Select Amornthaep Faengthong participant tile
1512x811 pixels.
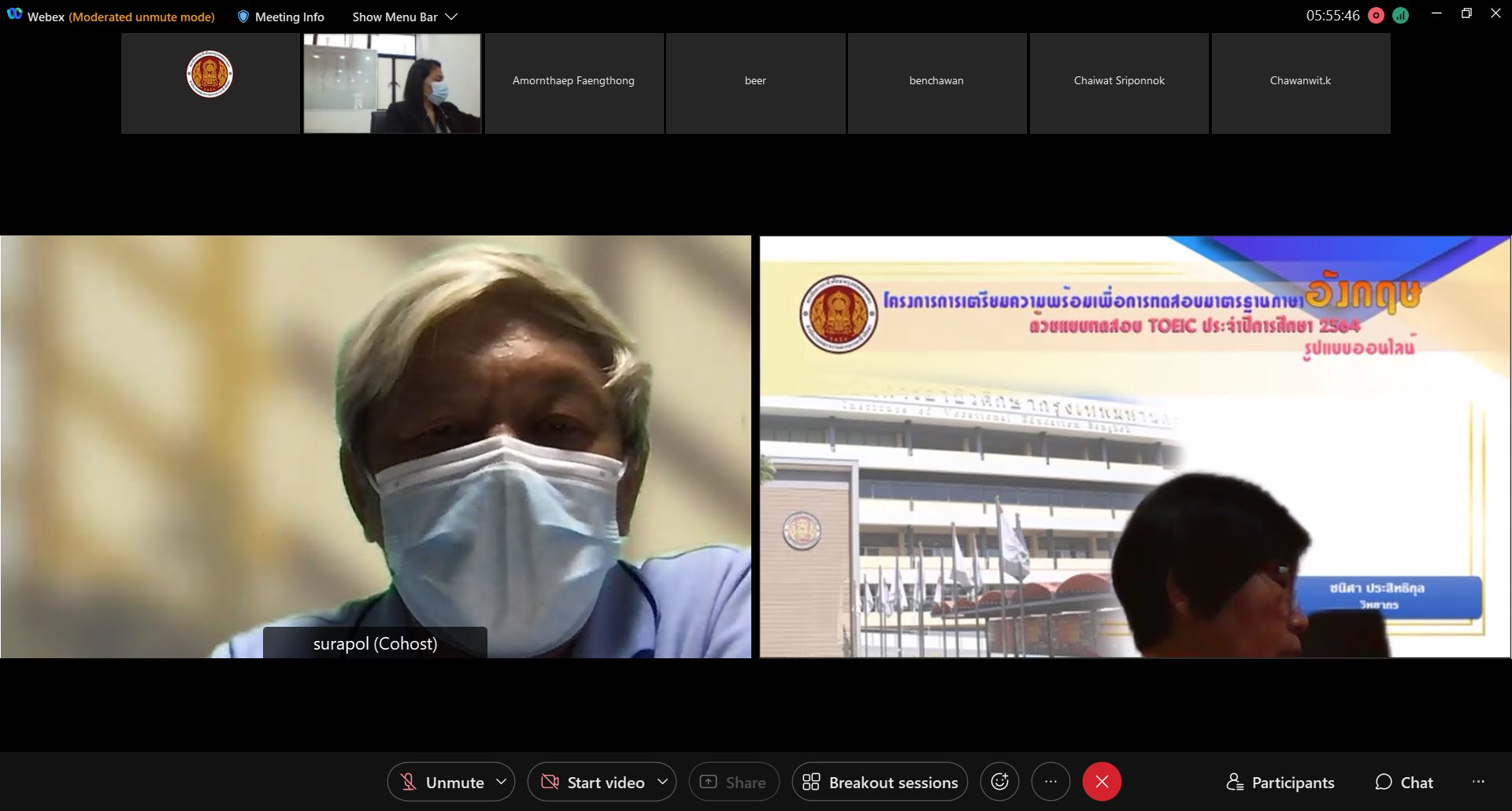coord(574,83)
